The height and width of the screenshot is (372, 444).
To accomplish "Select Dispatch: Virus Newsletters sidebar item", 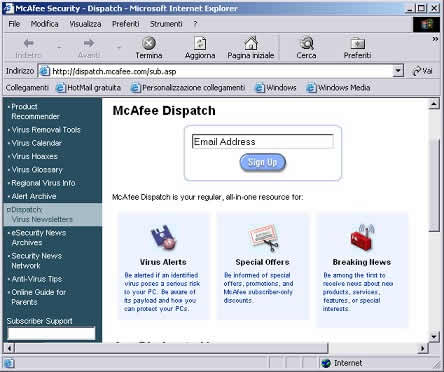I will coord(52,215).
